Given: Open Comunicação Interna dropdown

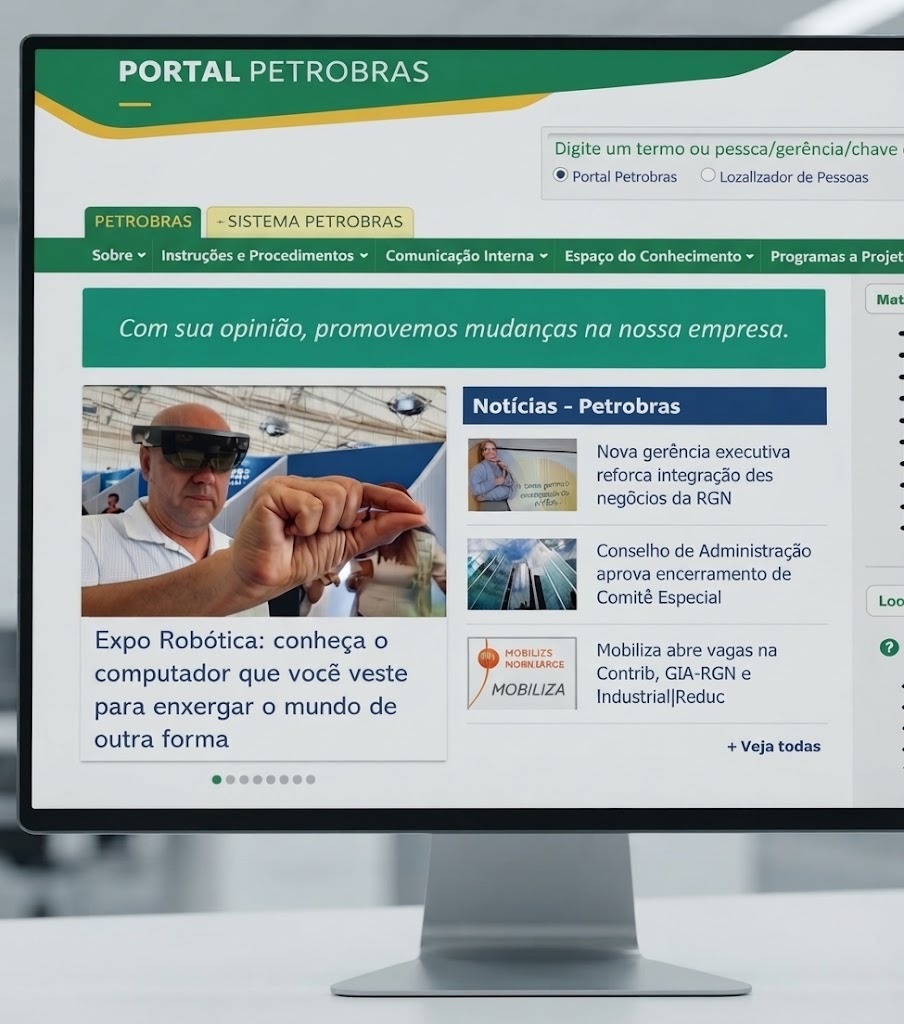Looking at the screenshot, I should coord(466,256).
